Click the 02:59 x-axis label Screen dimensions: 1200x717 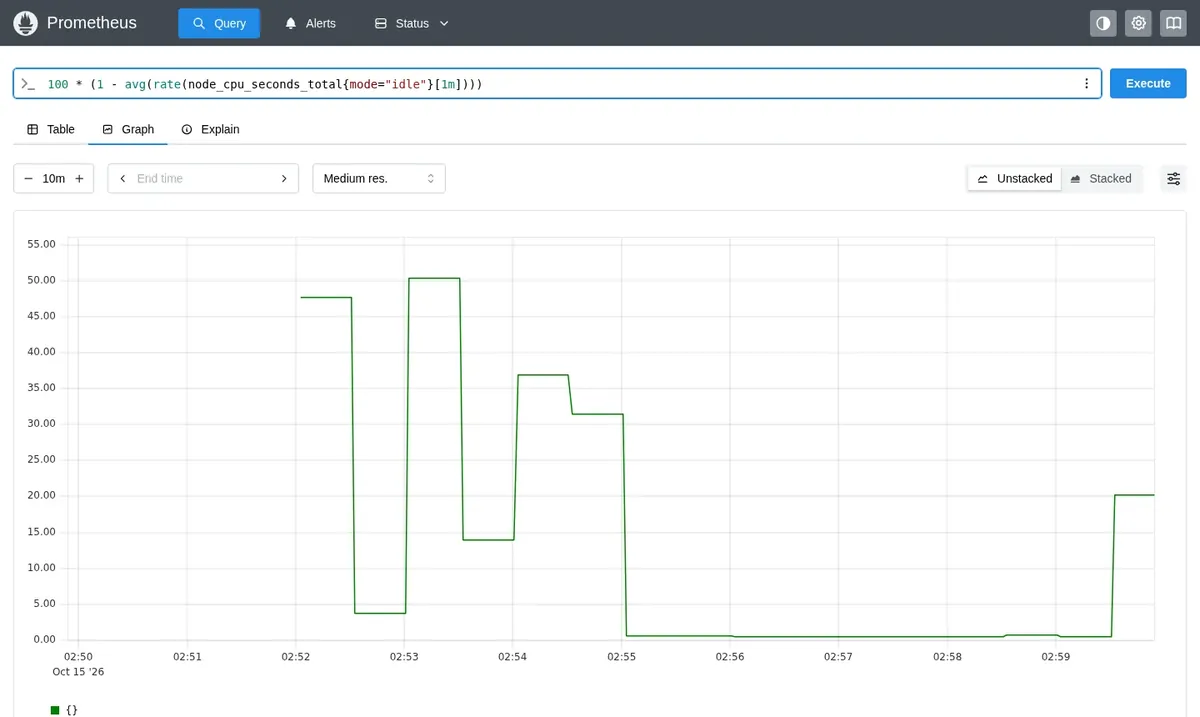1056,657
